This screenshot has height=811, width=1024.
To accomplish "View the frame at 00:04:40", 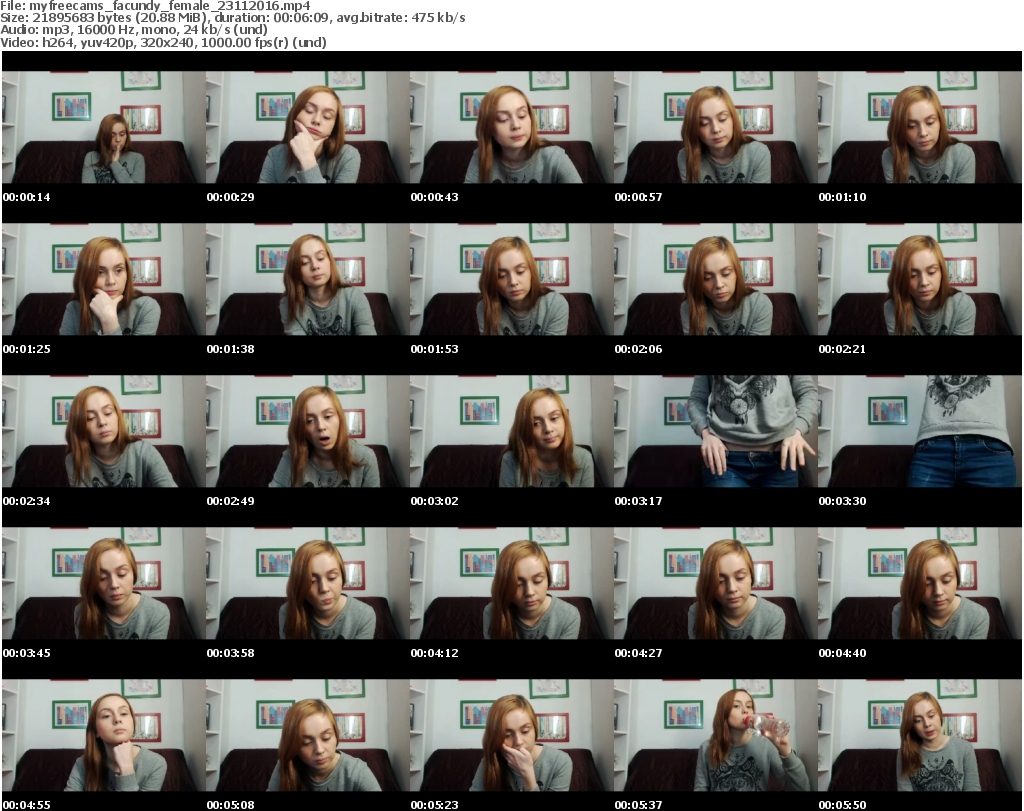I will coord(920,584).
